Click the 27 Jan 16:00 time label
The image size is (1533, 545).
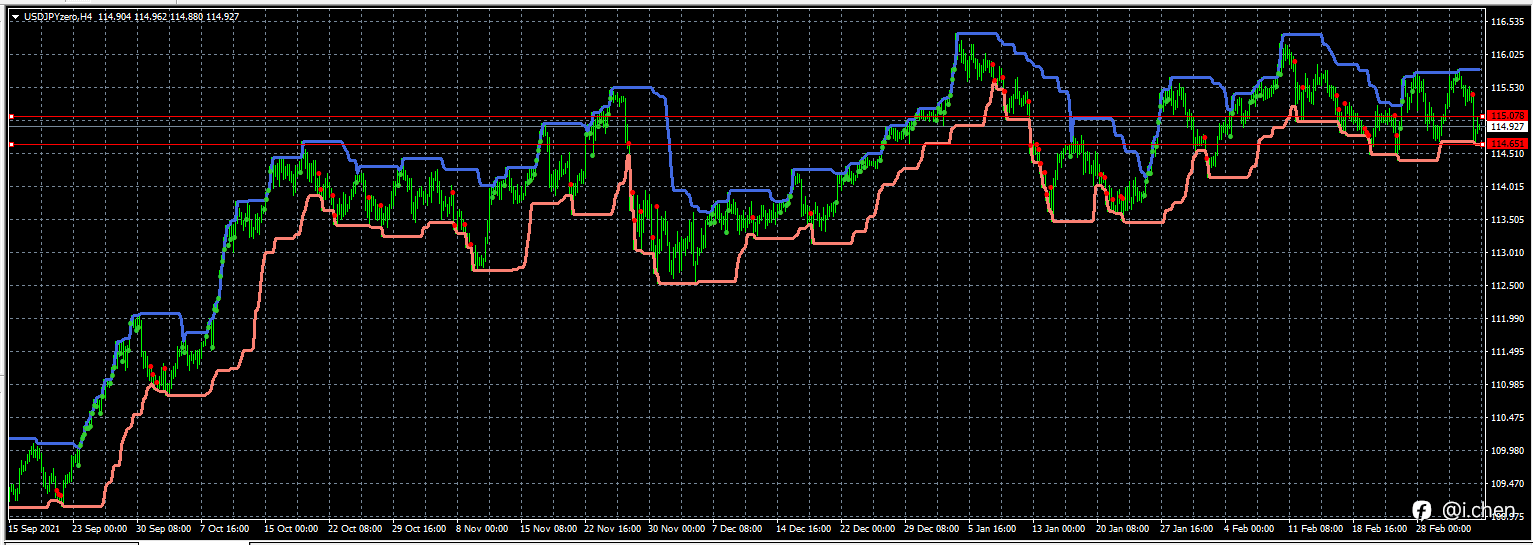(1188, 528)
